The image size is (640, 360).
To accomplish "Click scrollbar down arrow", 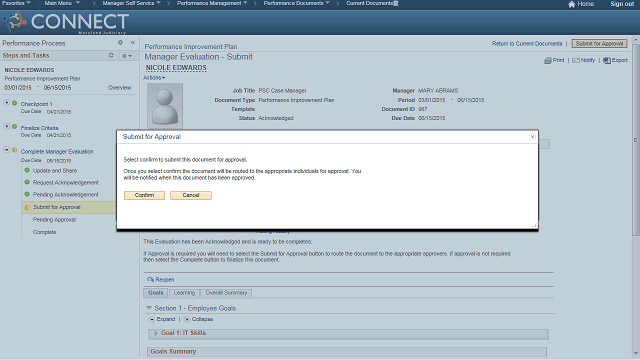I will (636, 353).
